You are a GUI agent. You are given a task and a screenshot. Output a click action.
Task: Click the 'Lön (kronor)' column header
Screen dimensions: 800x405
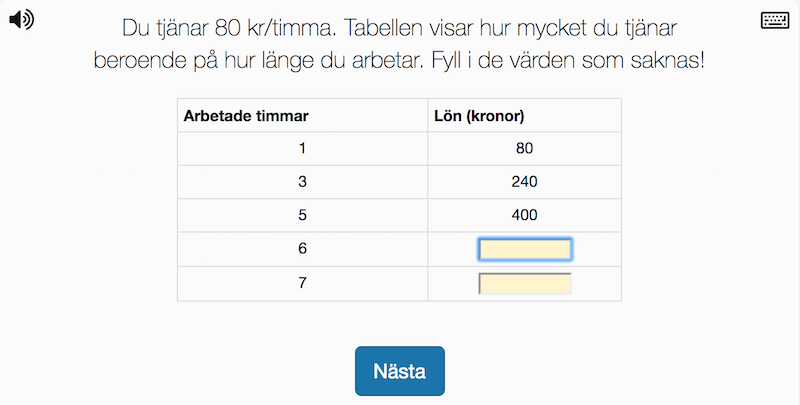479,116
